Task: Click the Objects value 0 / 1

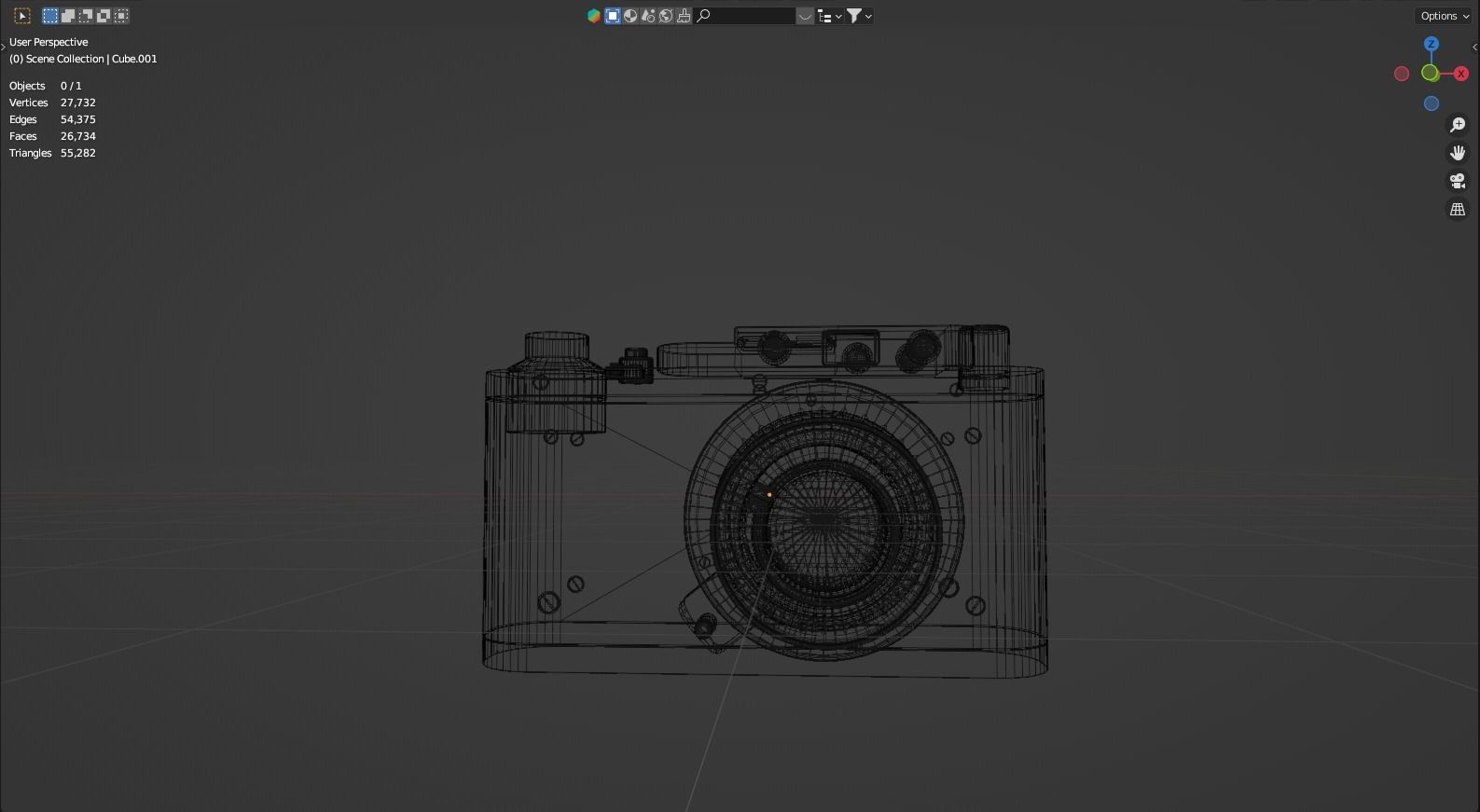Action: pyautogui.click(x=71, y=86)
